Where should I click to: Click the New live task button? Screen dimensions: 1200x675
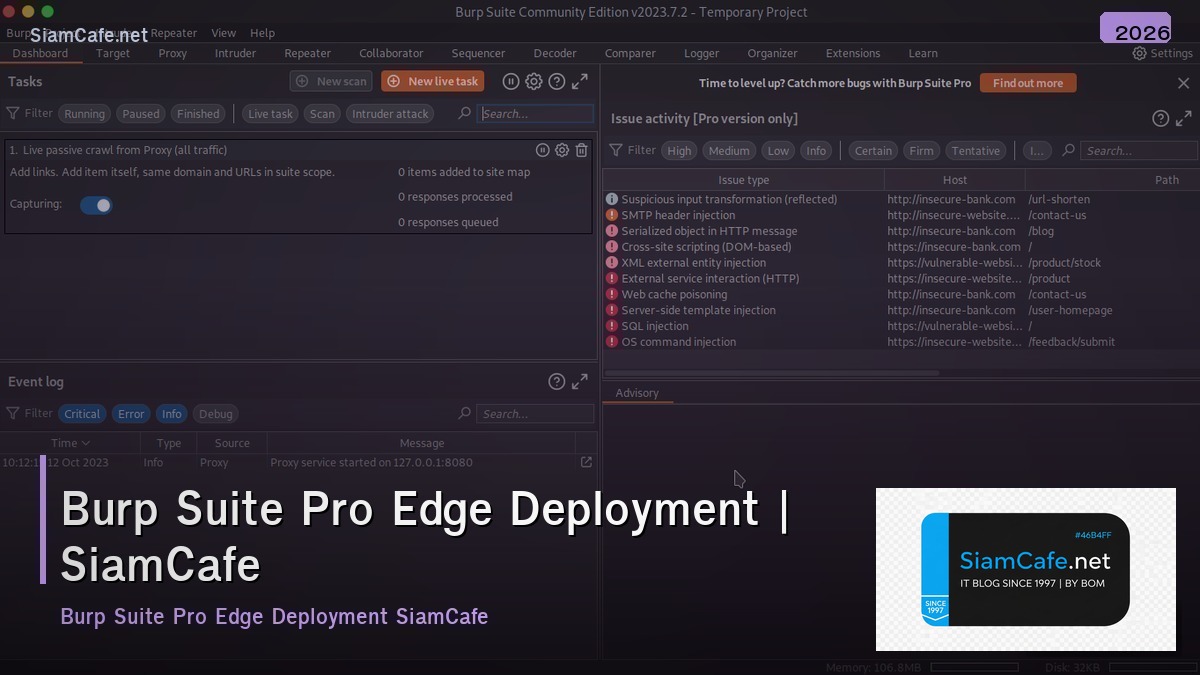tap(432, 81)
